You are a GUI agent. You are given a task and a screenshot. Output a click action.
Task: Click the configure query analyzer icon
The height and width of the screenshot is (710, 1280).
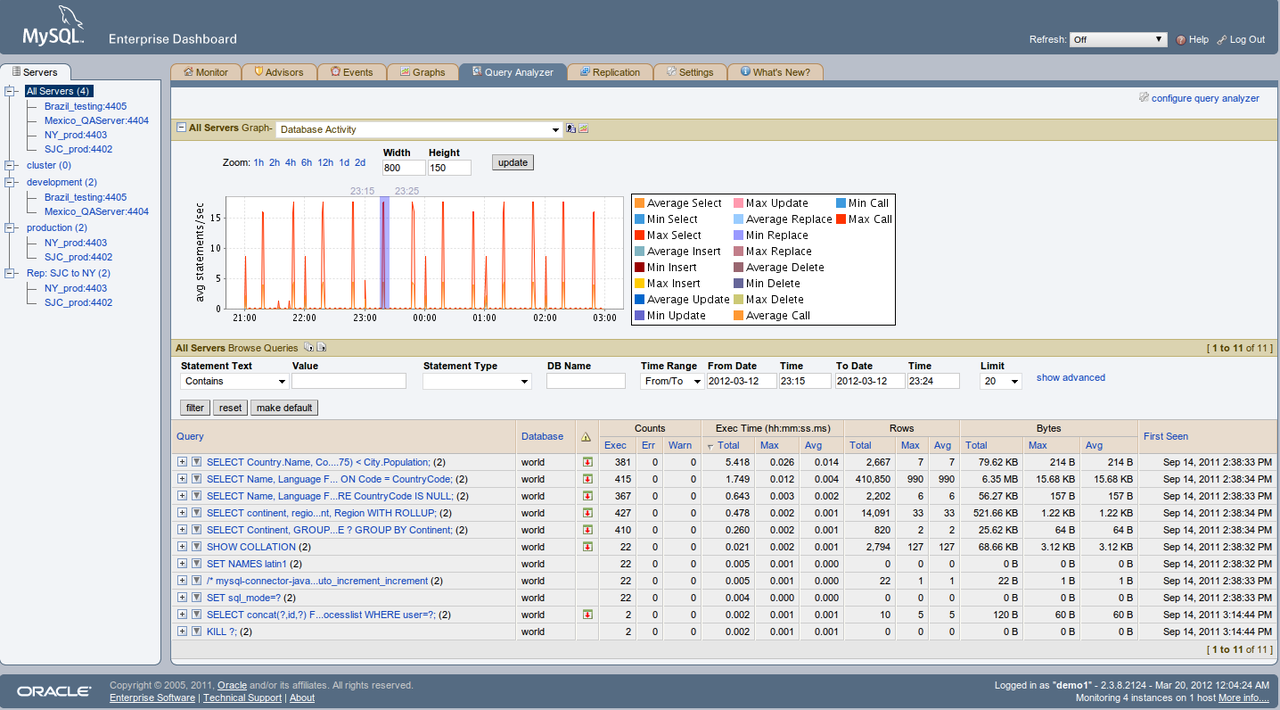pos(1144,98)
